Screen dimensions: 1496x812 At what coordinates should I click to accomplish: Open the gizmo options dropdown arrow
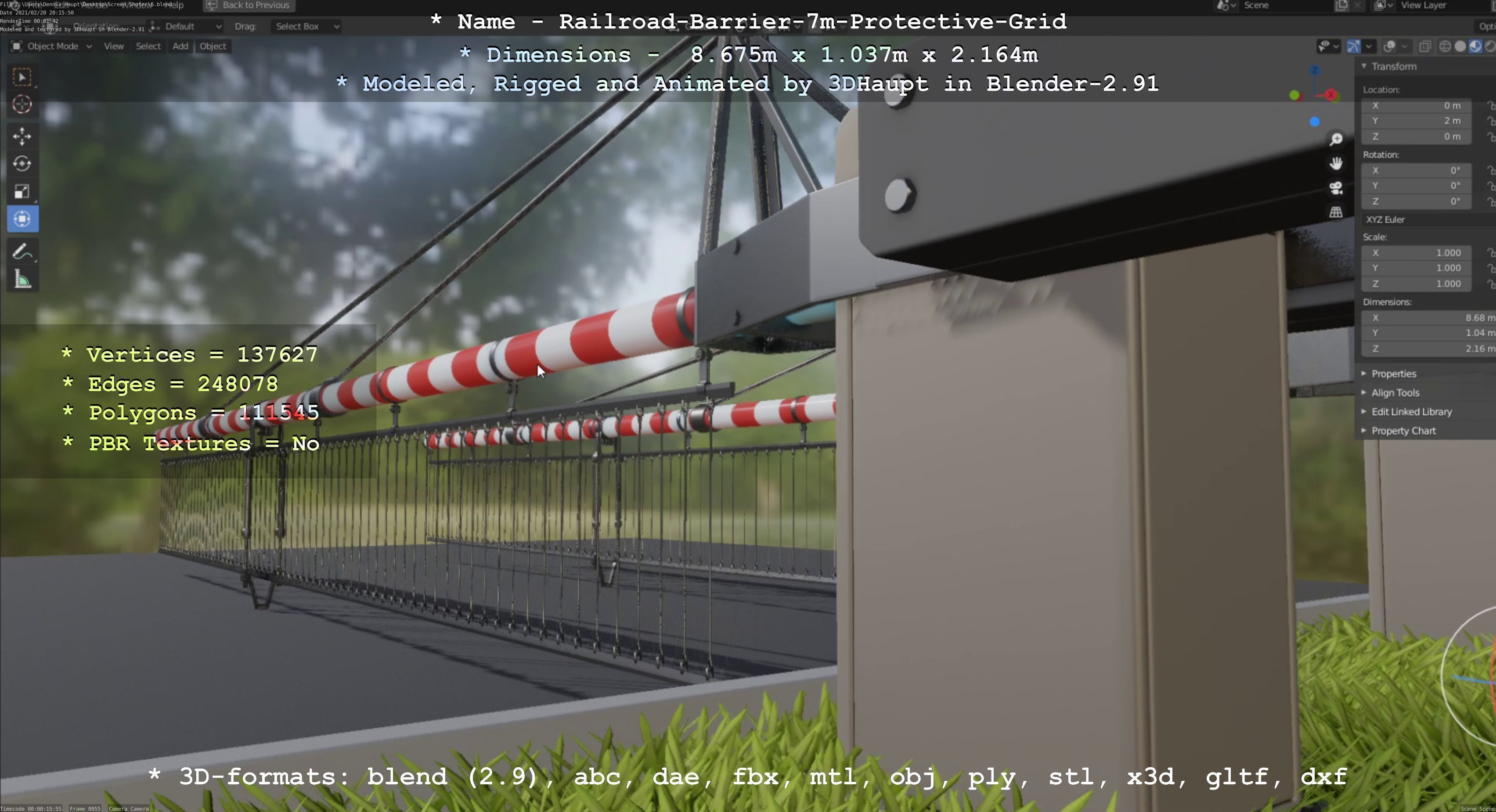(1369, 47)
